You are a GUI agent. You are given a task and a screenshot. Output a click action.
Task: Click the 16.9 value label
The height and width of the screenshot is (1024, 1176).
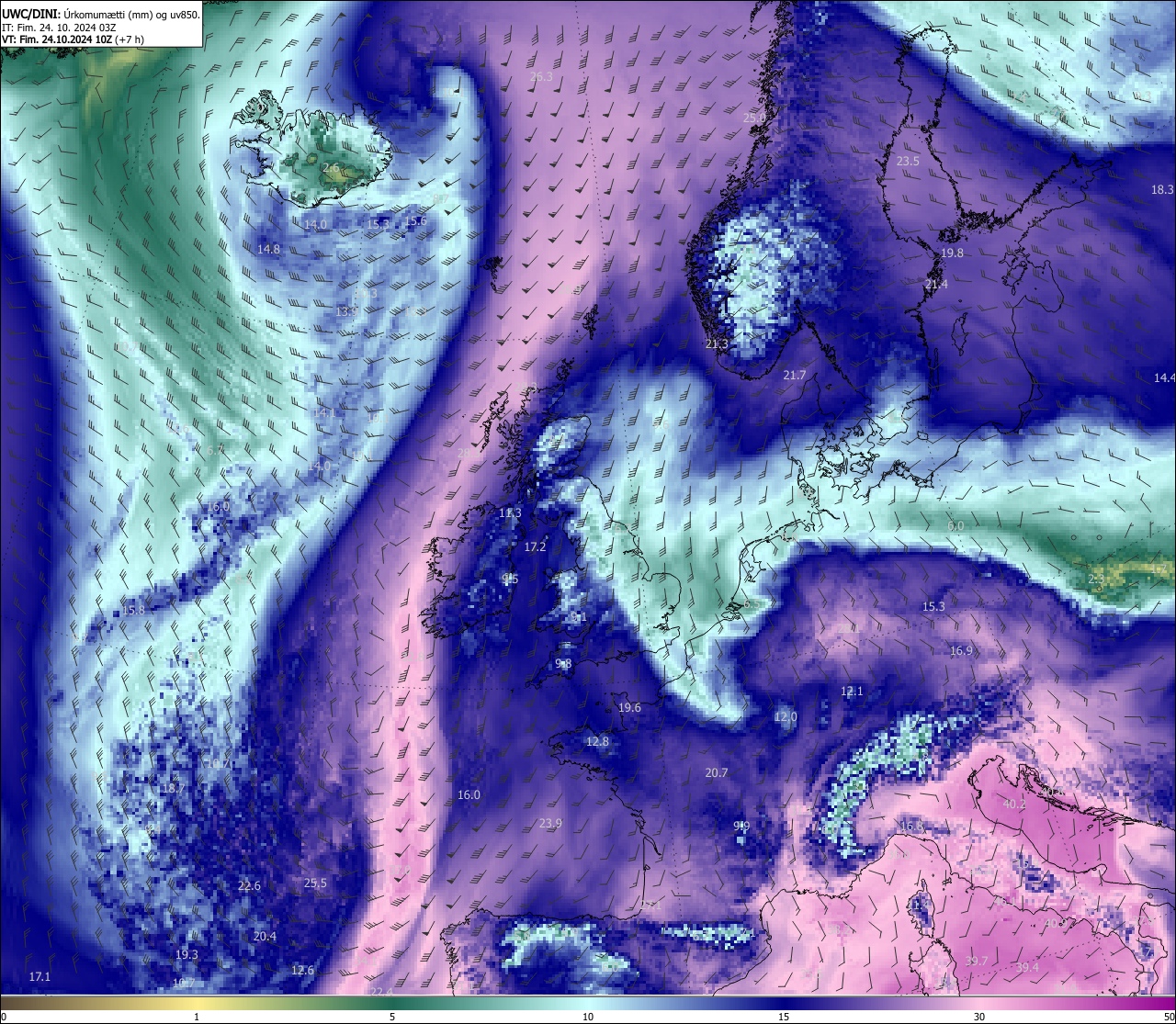961,650
